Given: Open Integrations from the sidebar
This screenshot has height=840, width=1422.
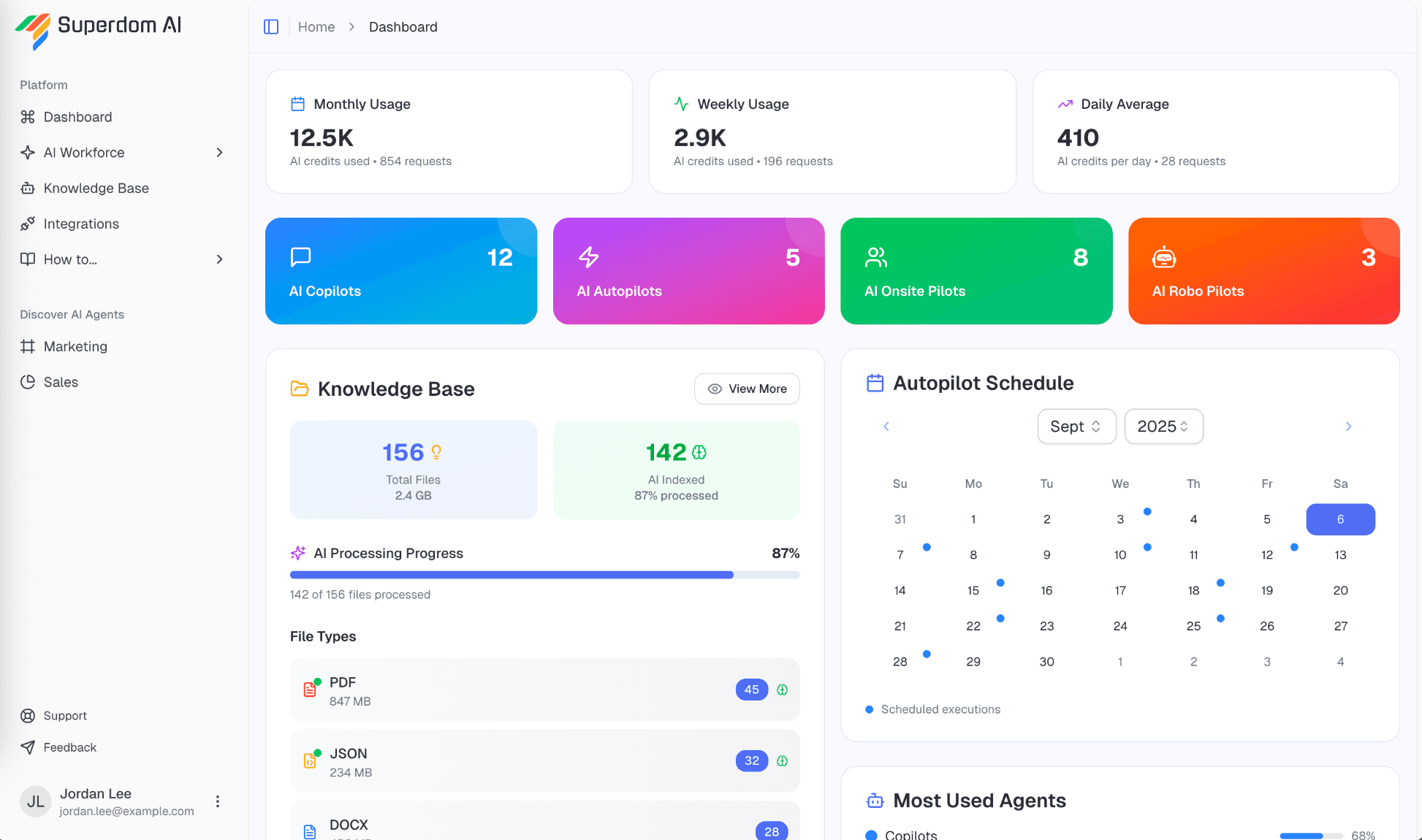Looking at the screenshot, I should click(x=80, y=224).
